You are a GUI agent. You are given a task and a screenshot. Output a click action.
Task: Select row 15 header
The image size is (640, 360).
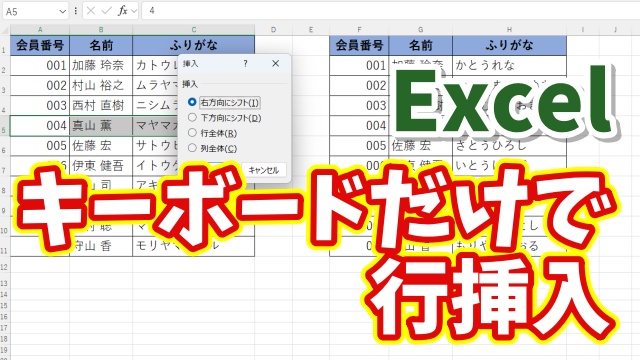click(4, 305)
